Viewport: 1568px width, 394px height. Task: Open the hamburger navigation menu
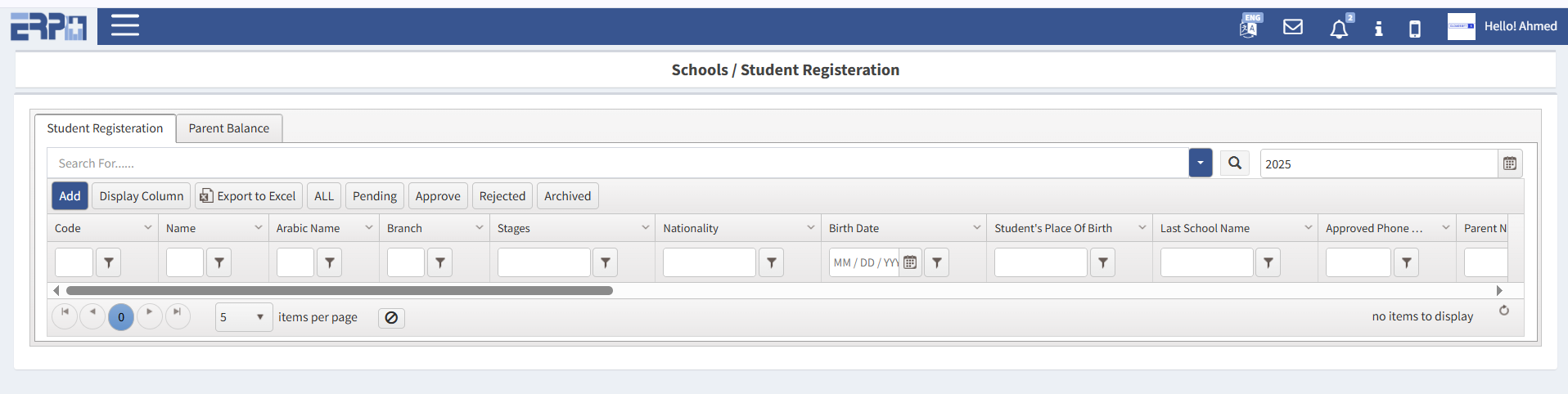click(125, 25)
